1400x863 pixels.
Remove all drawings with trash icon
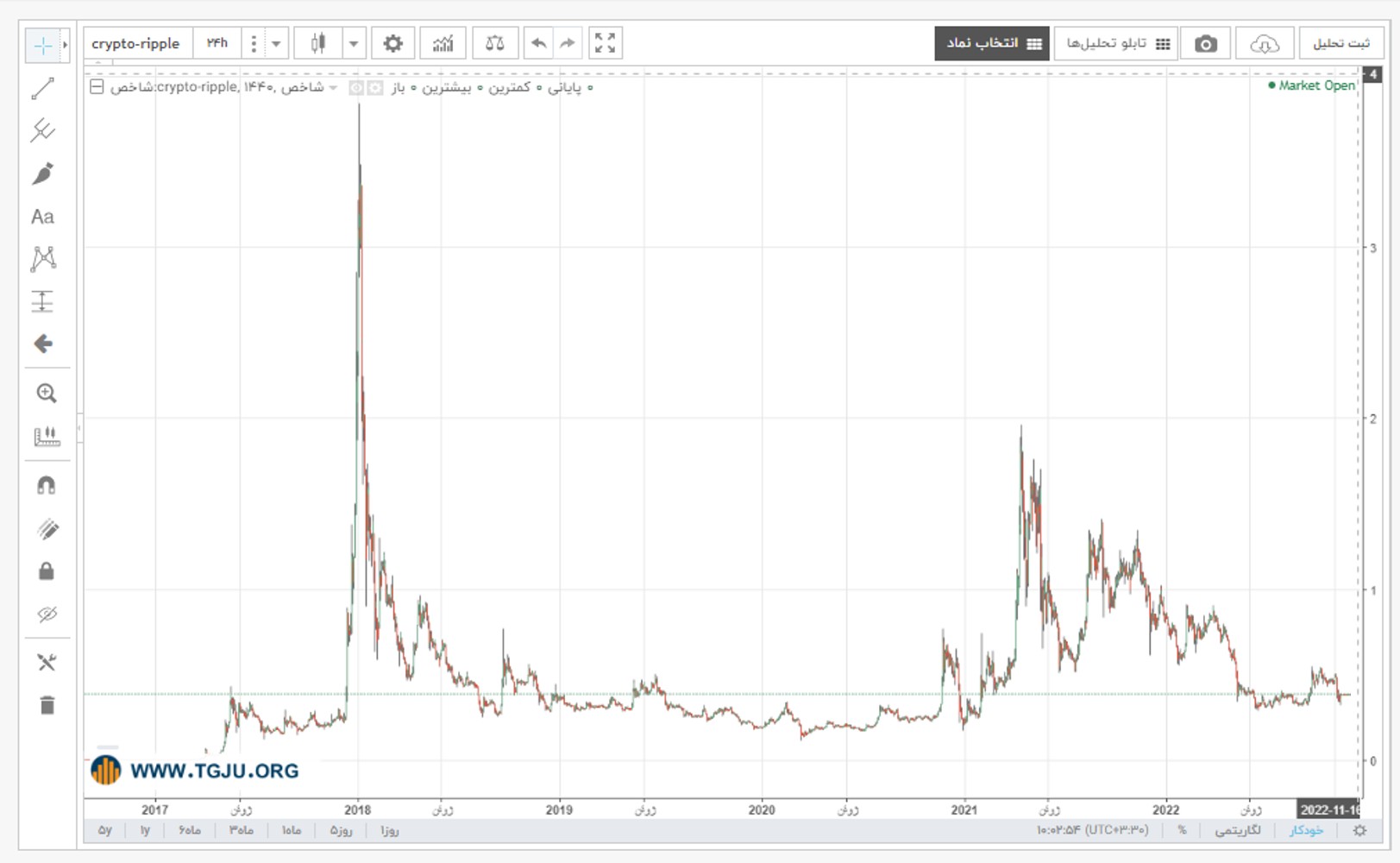click(x=47, y=706)
